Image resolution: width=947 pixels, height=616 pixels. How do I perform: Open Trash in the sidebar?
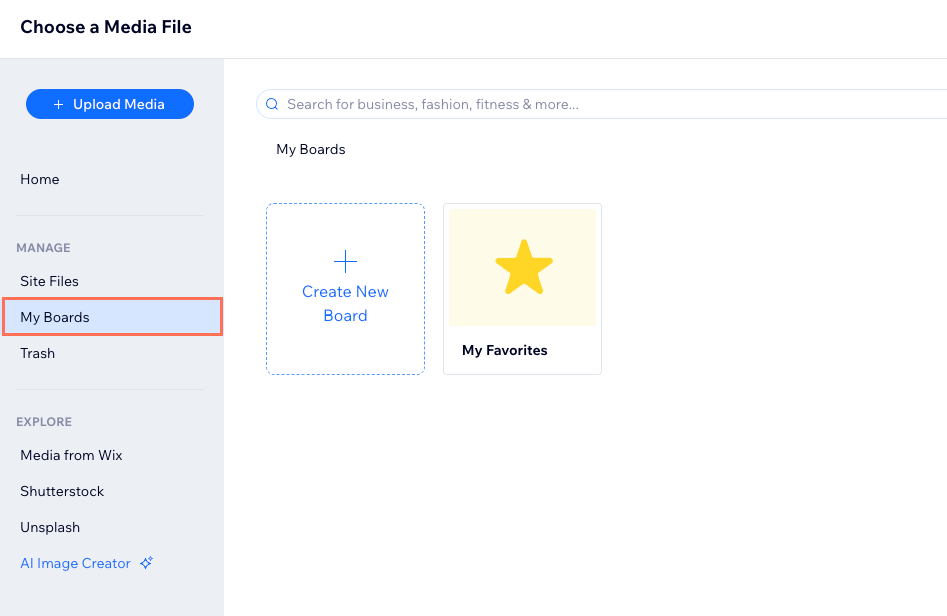coord(37,353)
